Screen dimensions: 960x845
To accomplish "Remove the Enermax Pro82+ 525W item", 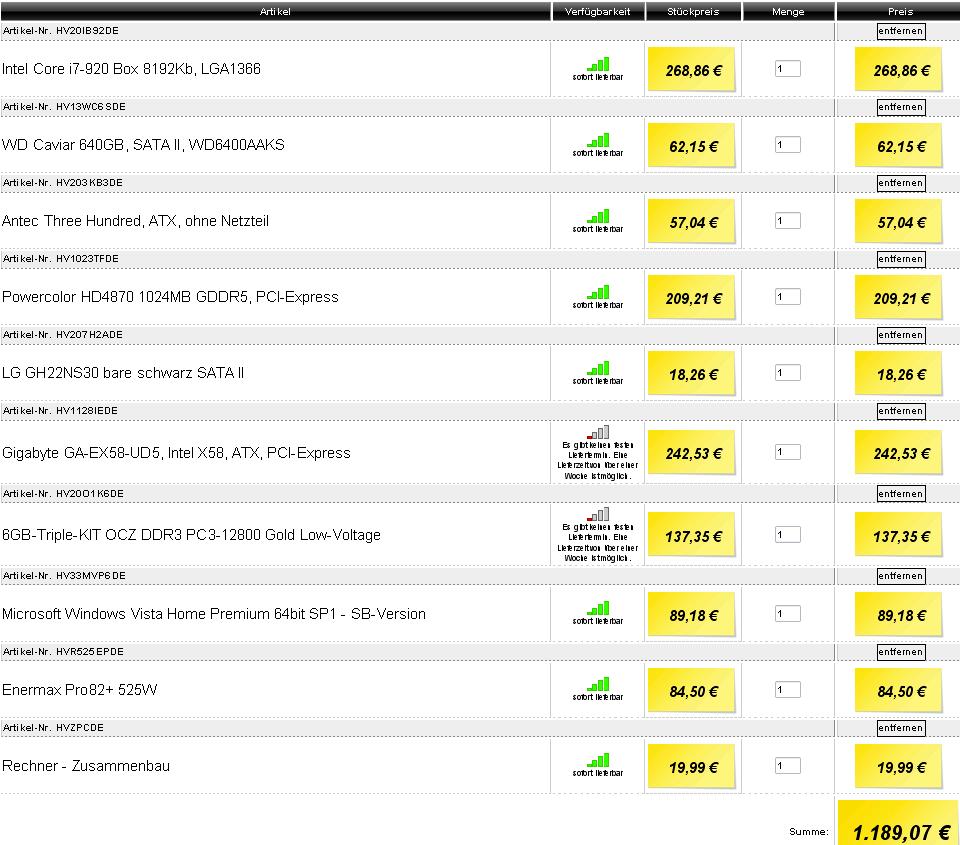I will click(901, 652).
